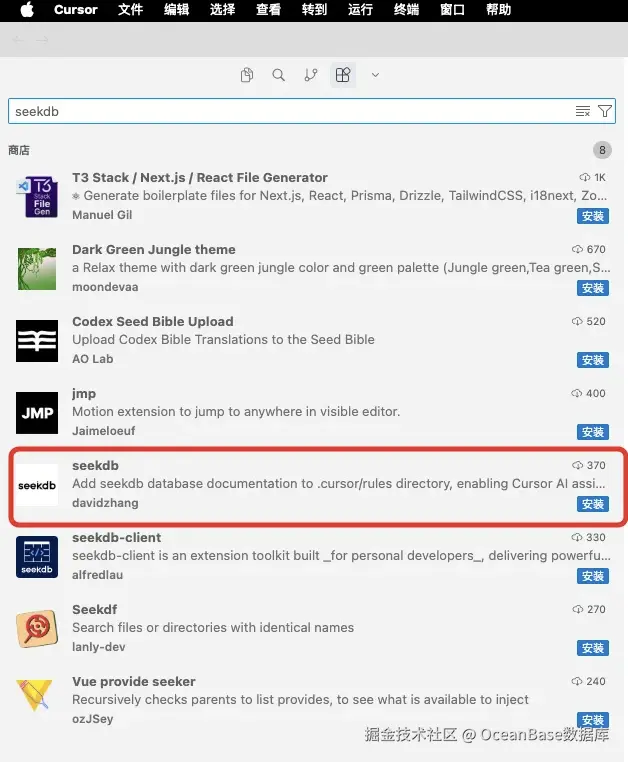This screenshot has width=628, height=762.
Task: Click publisher name lanly-dev
Action: 99,647
